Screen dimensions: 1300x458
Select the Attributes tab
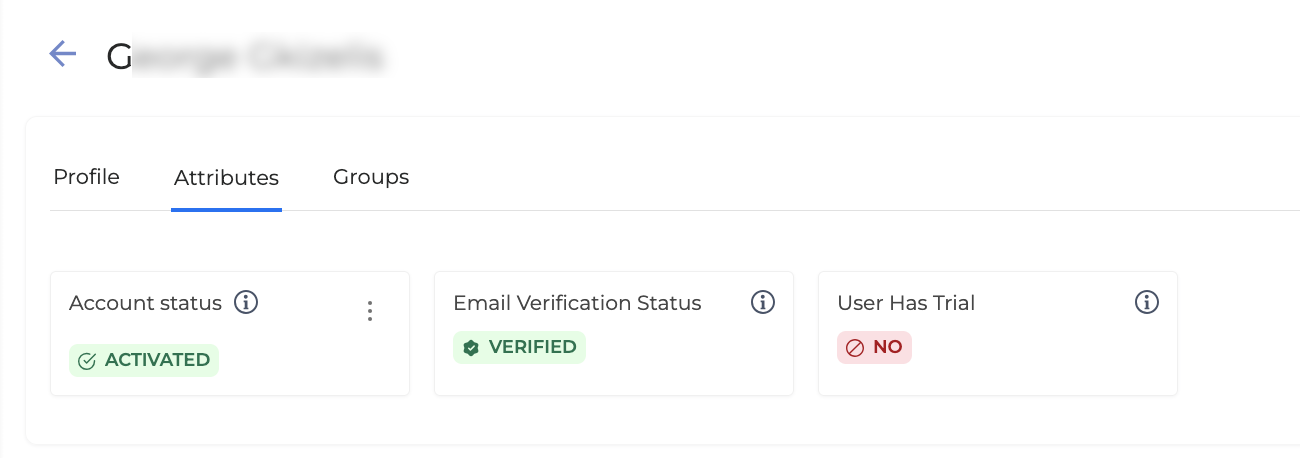coord(226,178)
